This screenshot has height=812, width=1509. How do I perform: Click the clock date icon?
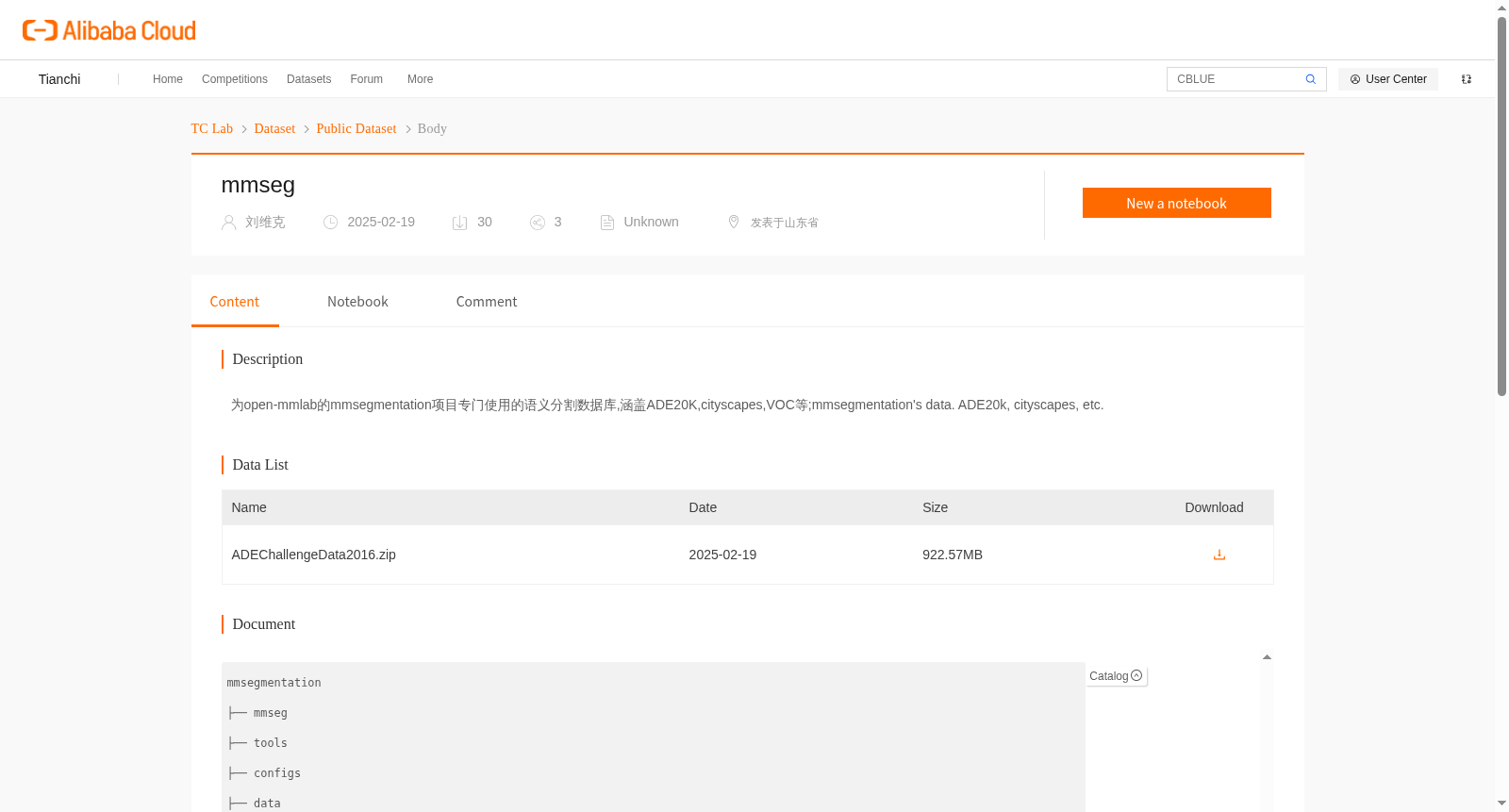[x=330, y=223]
